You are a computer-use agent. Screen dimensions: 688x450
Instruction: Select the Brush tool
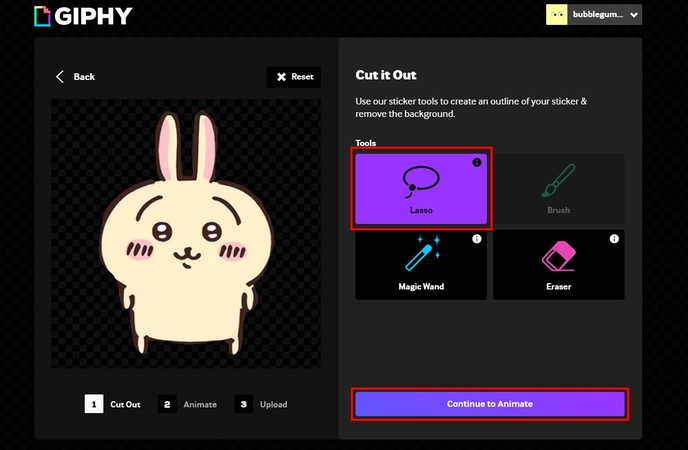(559, 189)
